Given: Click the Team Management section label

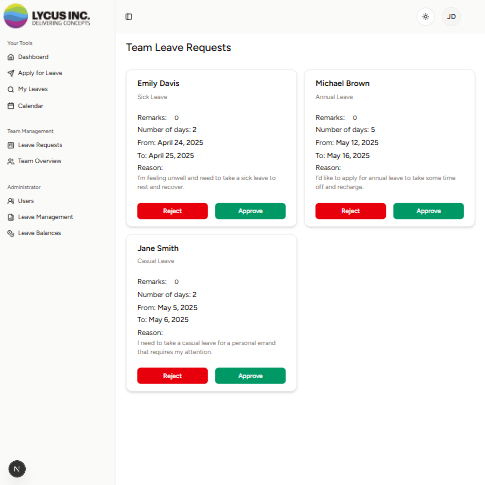Looking at the screenshot, I should 30,131.
